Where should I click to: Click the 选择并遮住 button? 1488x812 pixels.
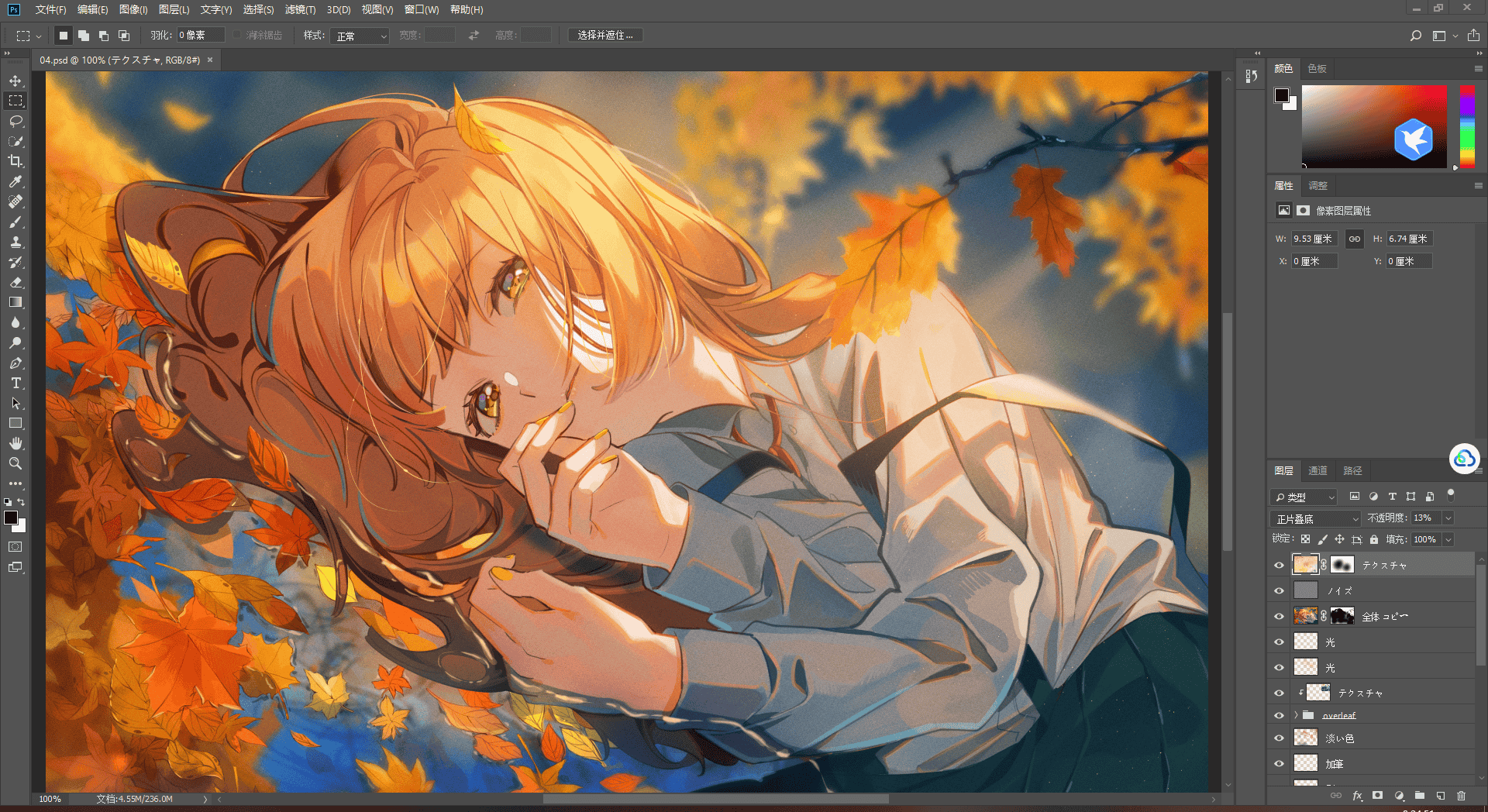click(604, 36)
